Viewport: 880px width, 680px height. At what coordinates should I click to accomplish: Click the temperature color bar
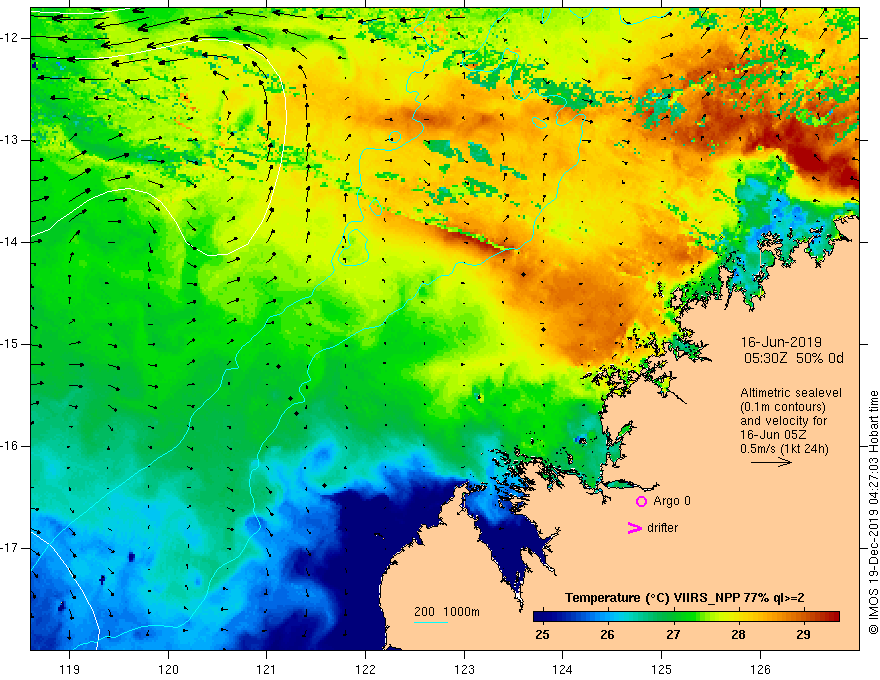pos(686,617)
